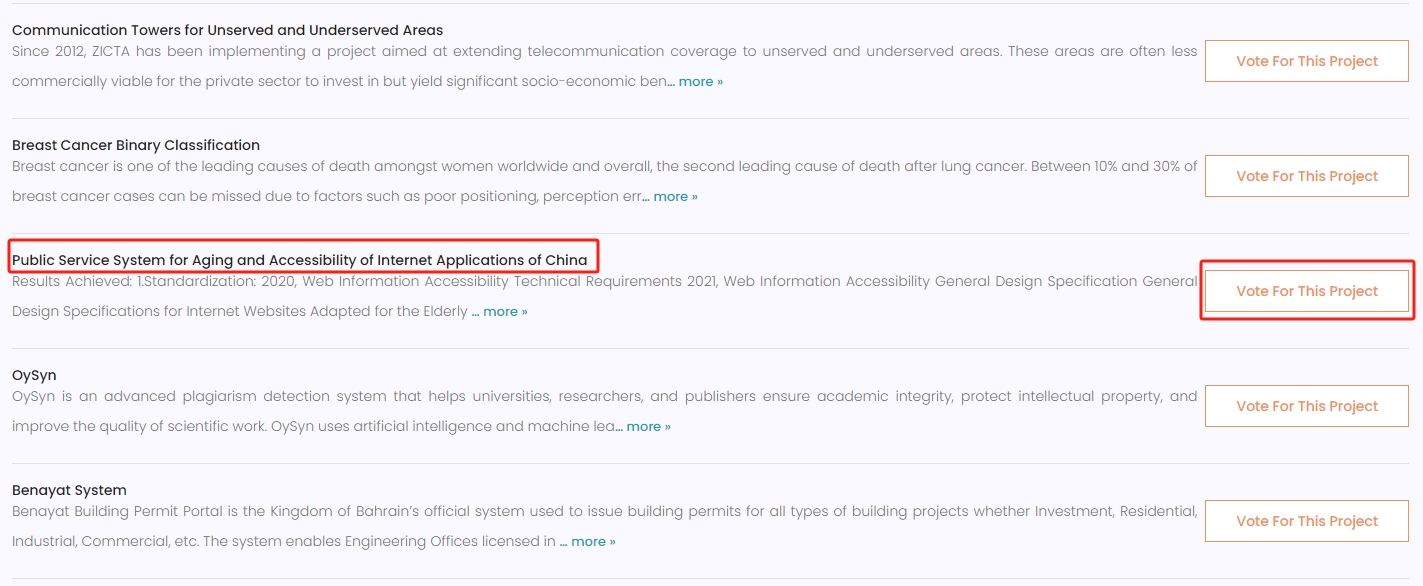Vote for the OySyn project

coord(1307,406)
